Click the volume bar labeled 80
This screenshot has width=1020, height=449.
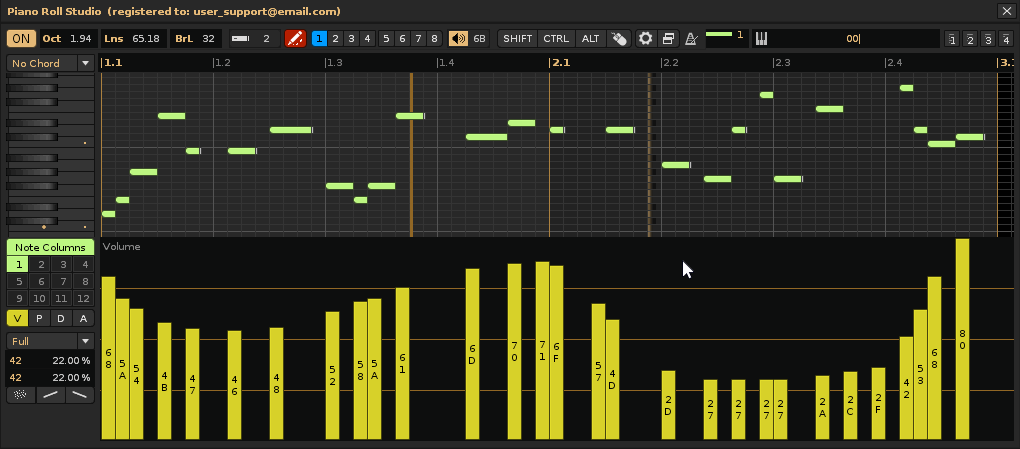tap(962, 338)
